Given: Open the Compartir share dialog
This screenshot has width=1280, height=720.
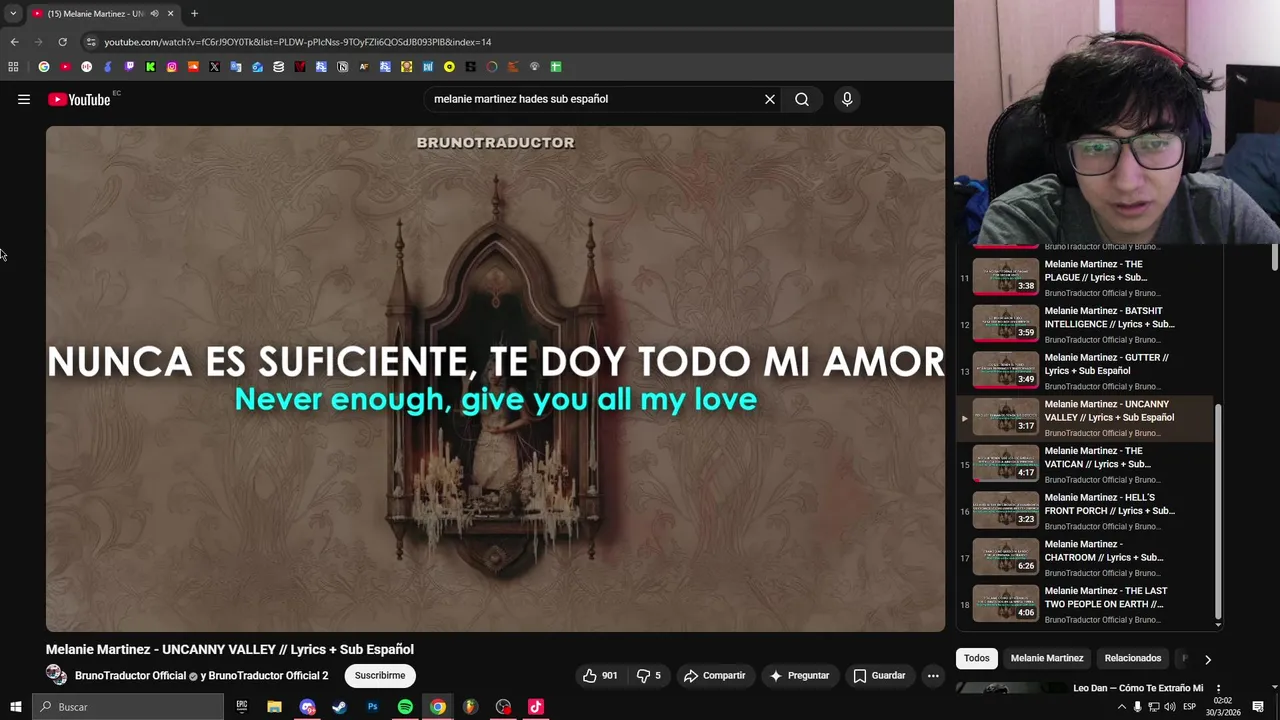Looking at the screenshot, I should (714, 676).
